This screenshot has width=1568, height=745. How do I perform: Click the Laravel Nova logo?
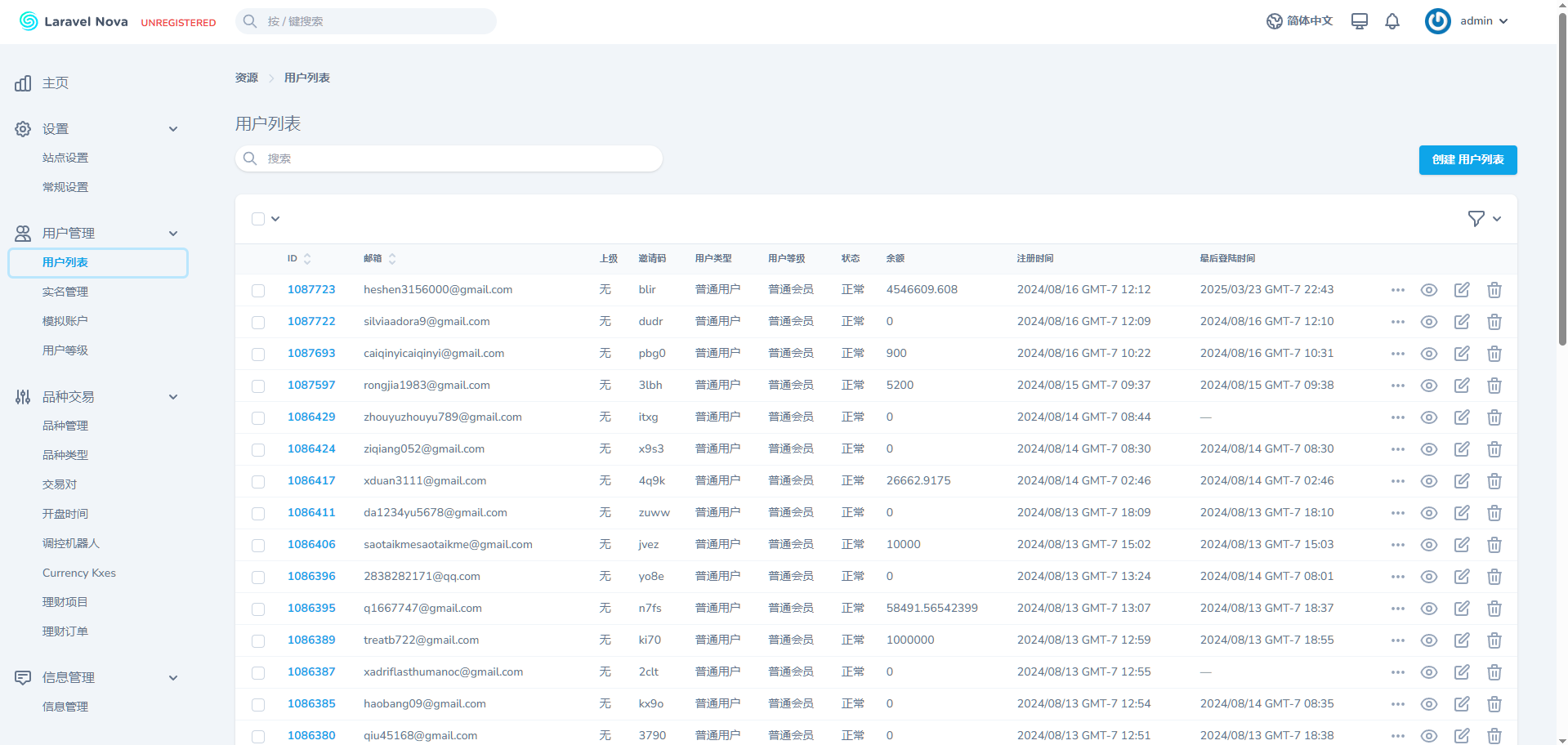[74, 21]
